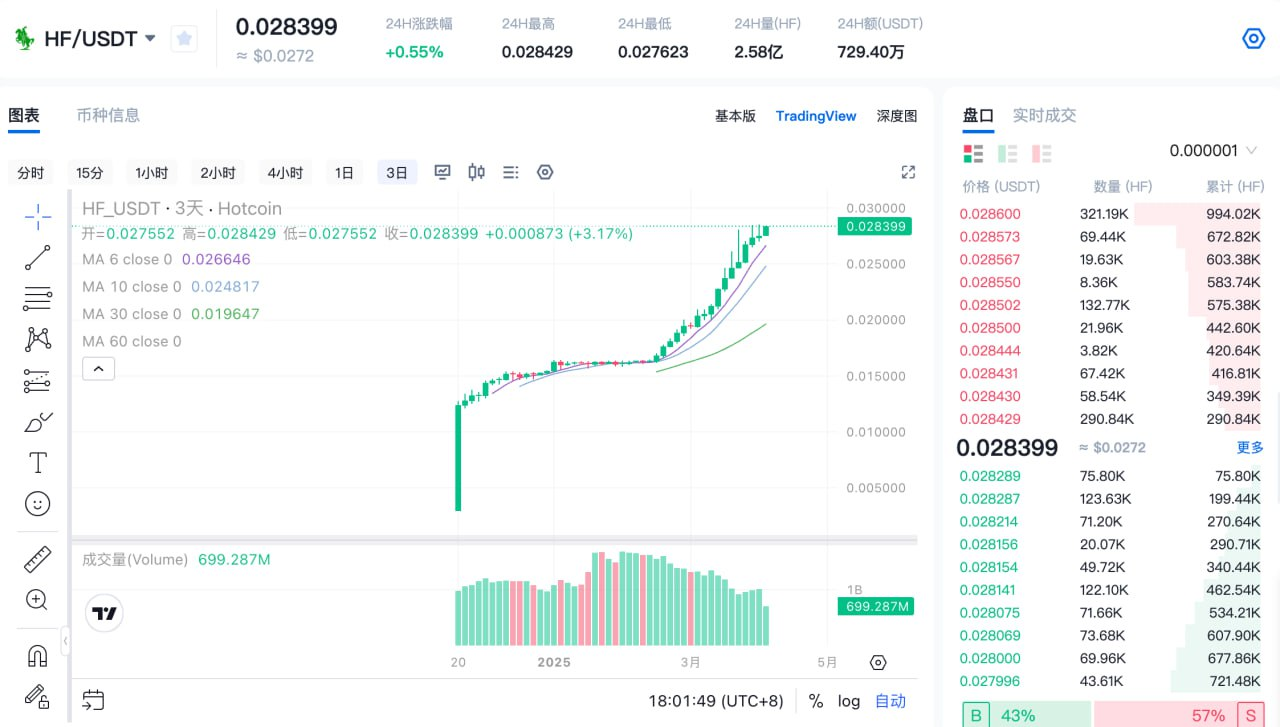This screenshot has width=1280, height=727.
Task: Select the ruler measure tool
Action: pos(37,559)
